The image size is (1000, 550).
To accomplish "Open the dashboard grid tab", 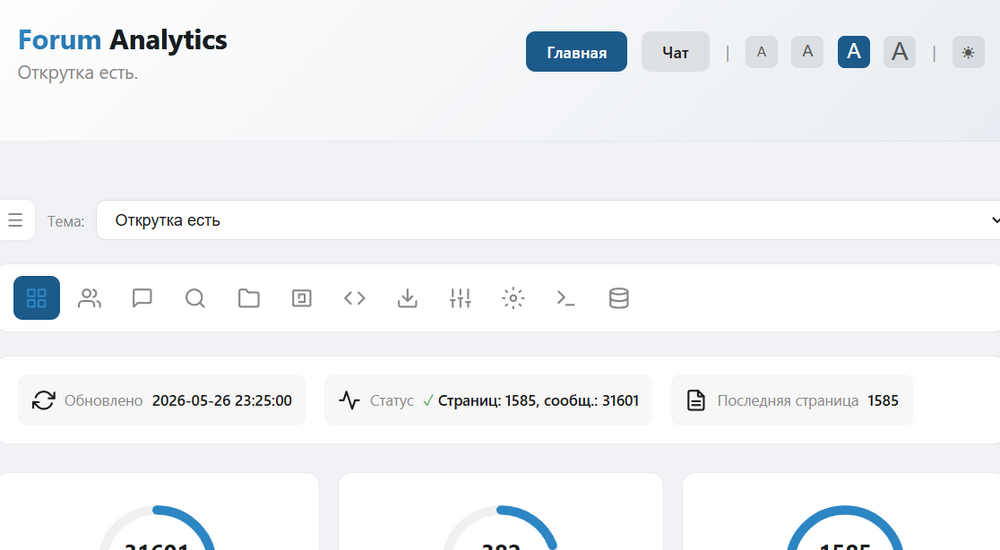I will click(36, 298).
